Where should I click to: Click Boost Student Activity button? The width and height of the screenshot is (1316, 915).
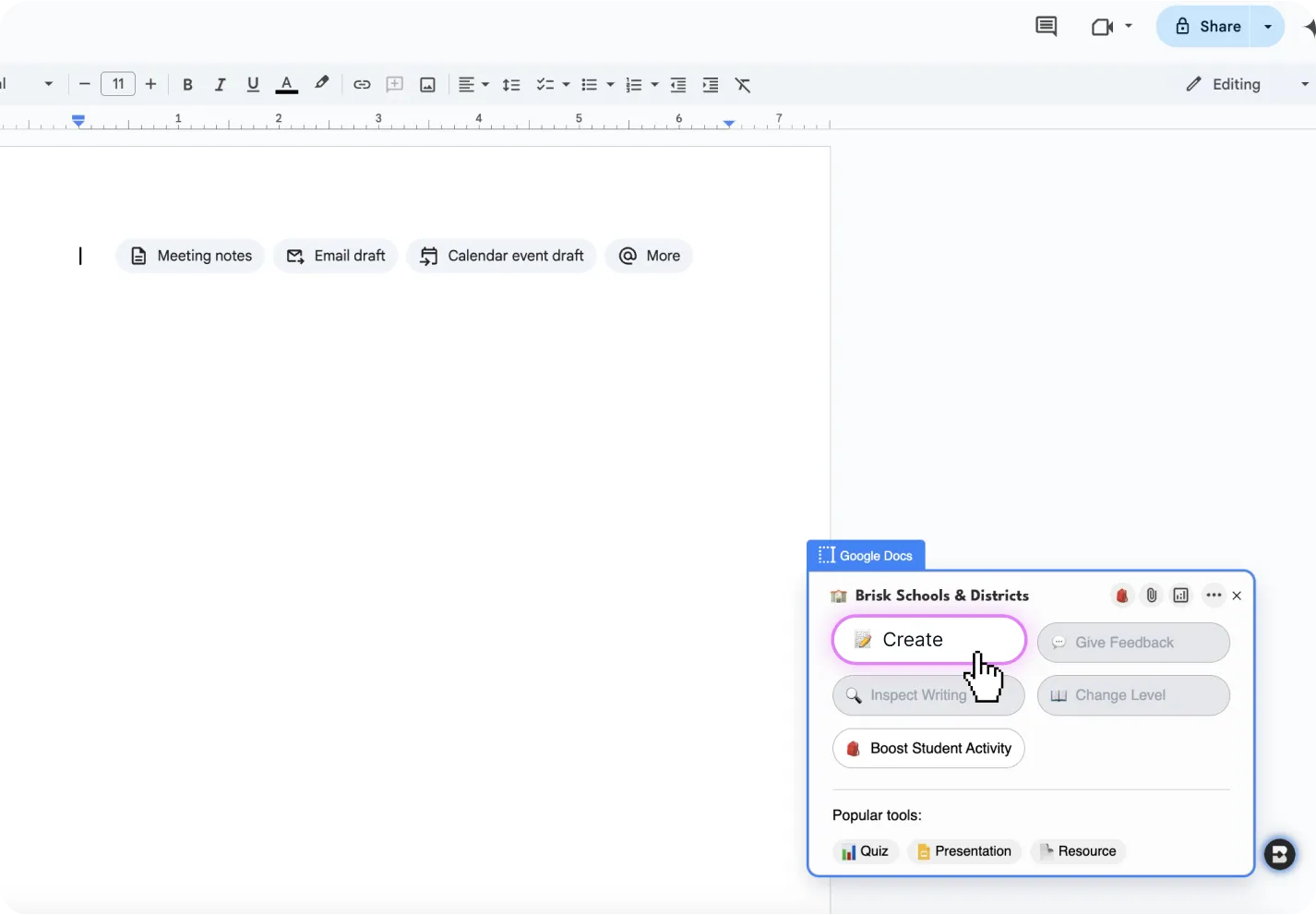coord(928,748)
